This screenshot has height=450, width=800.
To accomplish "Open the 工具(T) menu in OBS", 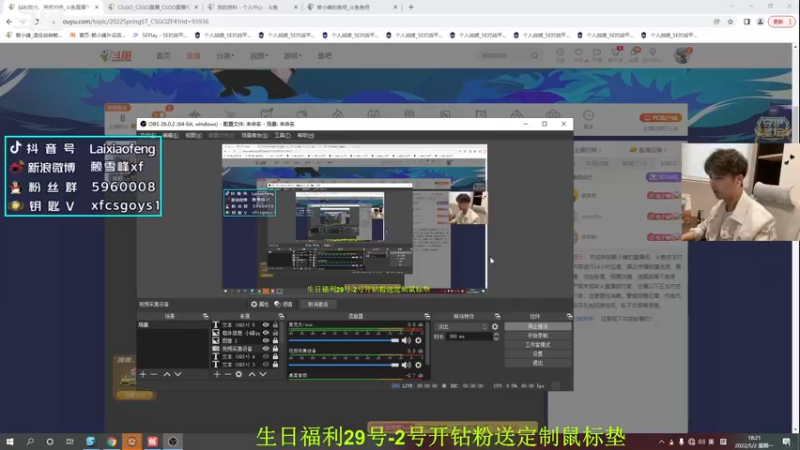I will [282, 135].
